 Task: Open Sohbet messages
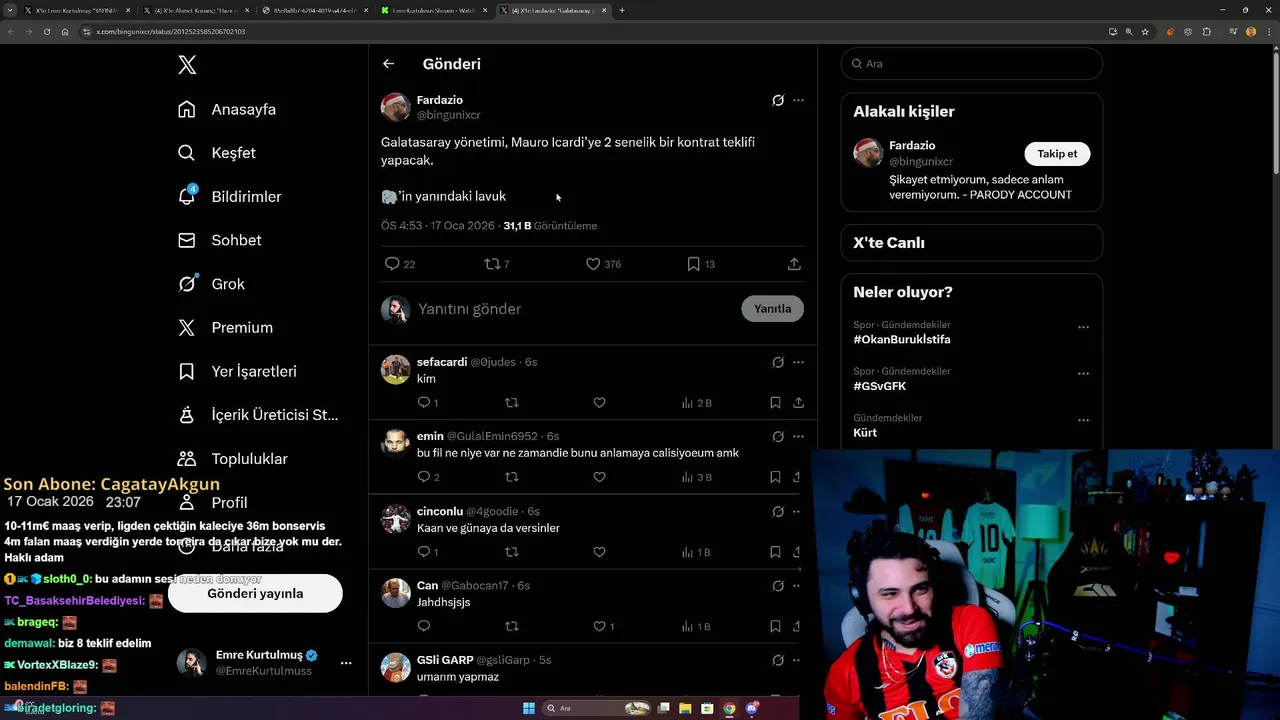[220, 240]
